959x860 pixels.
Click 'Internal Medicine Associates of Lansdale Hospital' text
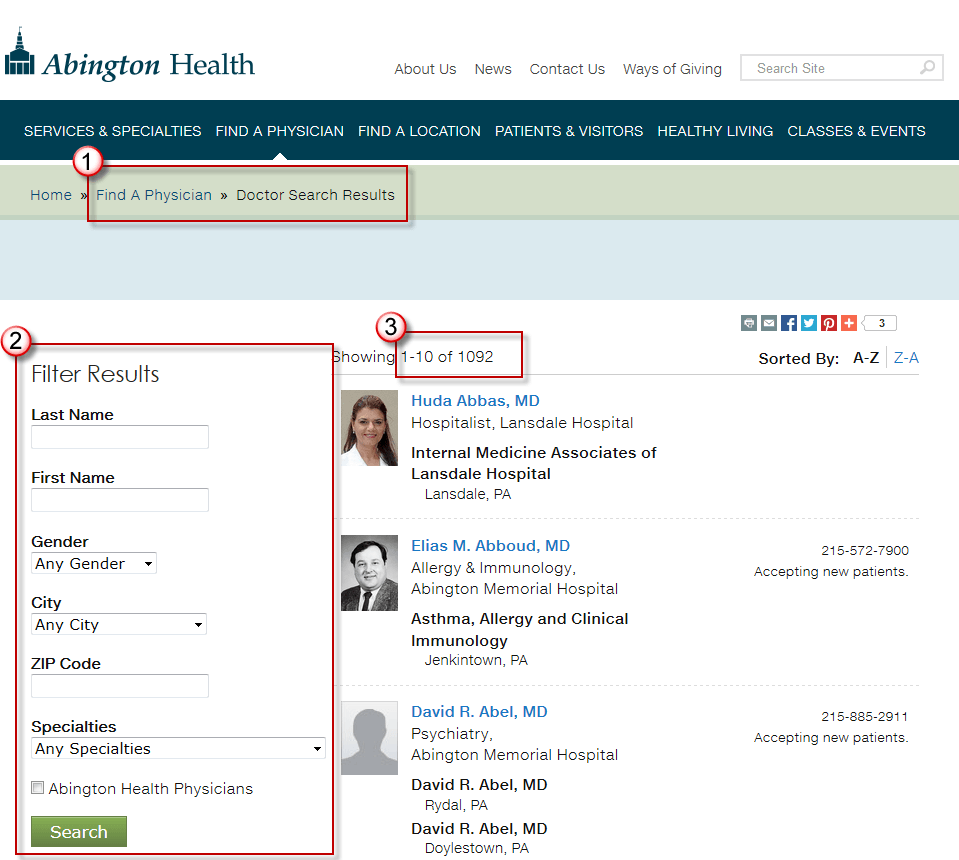pos(533,463)
